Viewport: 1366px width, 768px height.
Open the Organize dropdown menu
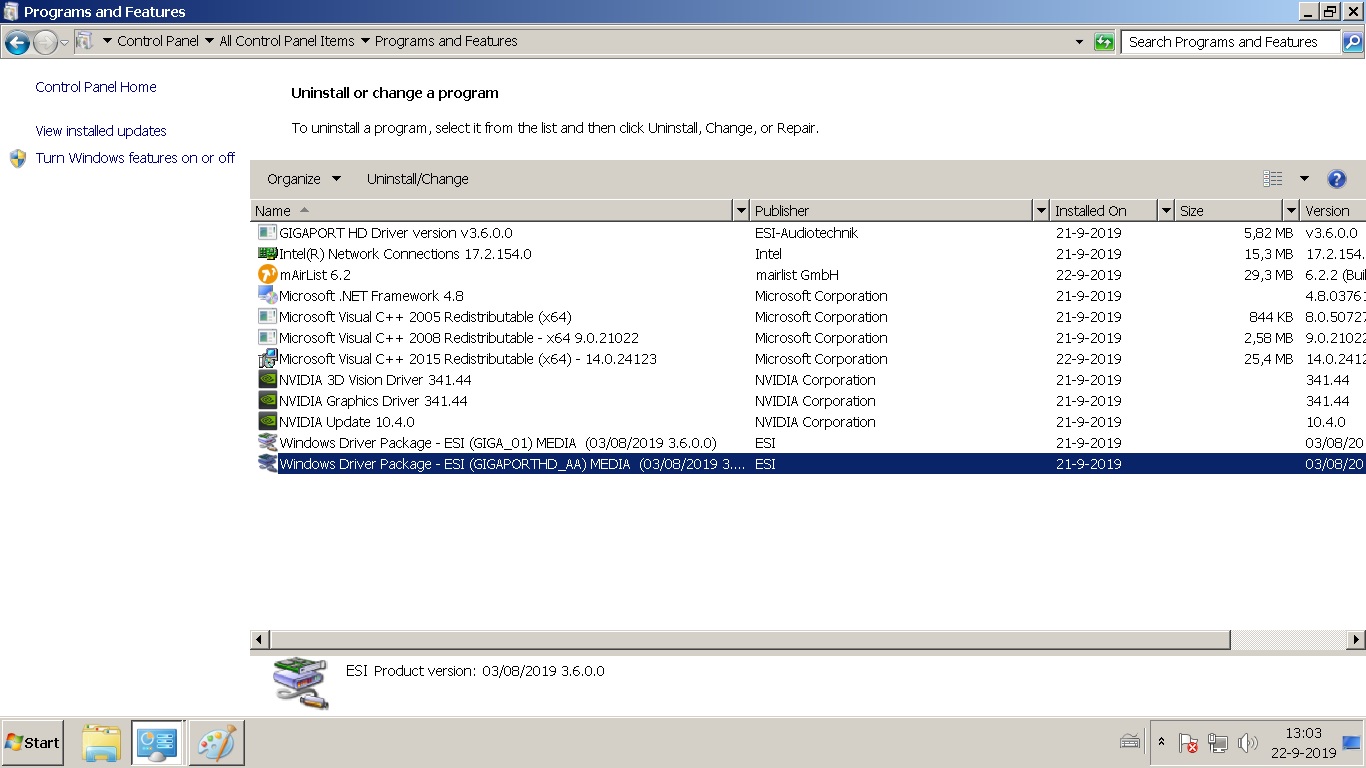[303, 179]
